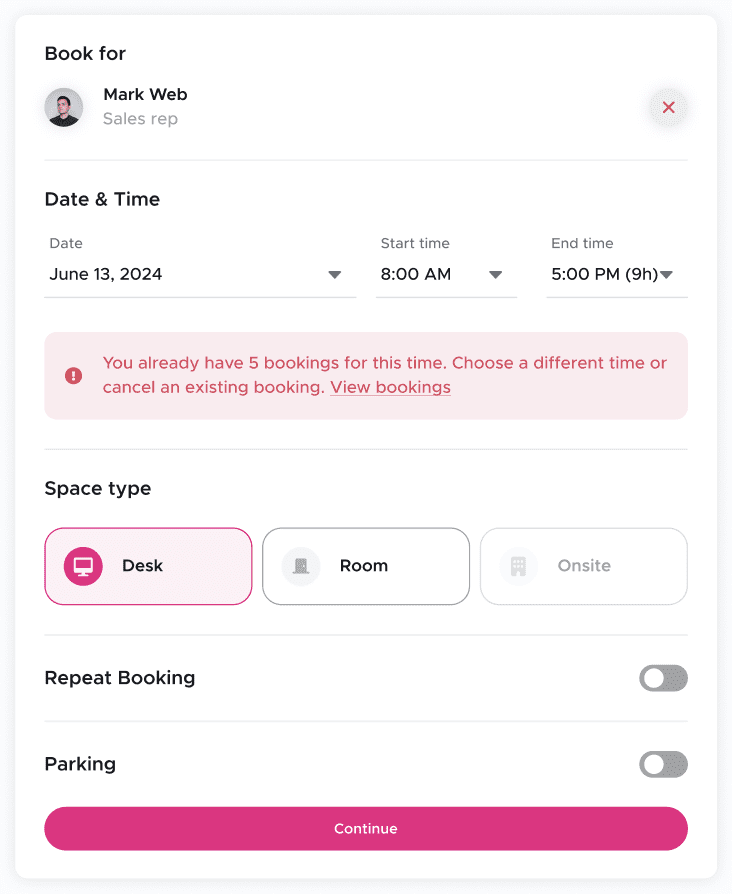
Task: Expand the Start time dropdown arrow
Action: coord(495,275)
